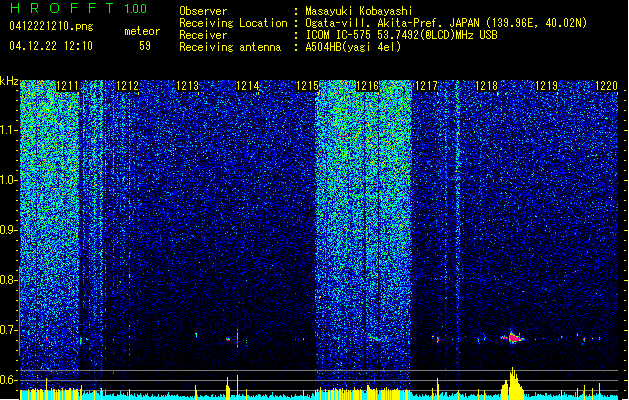Click the 'Observer' field label

[203, 11]
